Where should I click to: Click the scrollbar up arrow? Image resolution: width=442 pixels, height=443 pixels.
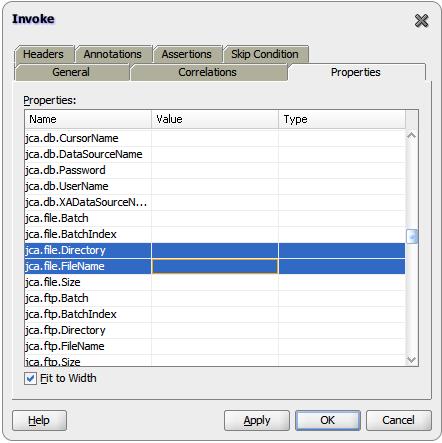412,135
